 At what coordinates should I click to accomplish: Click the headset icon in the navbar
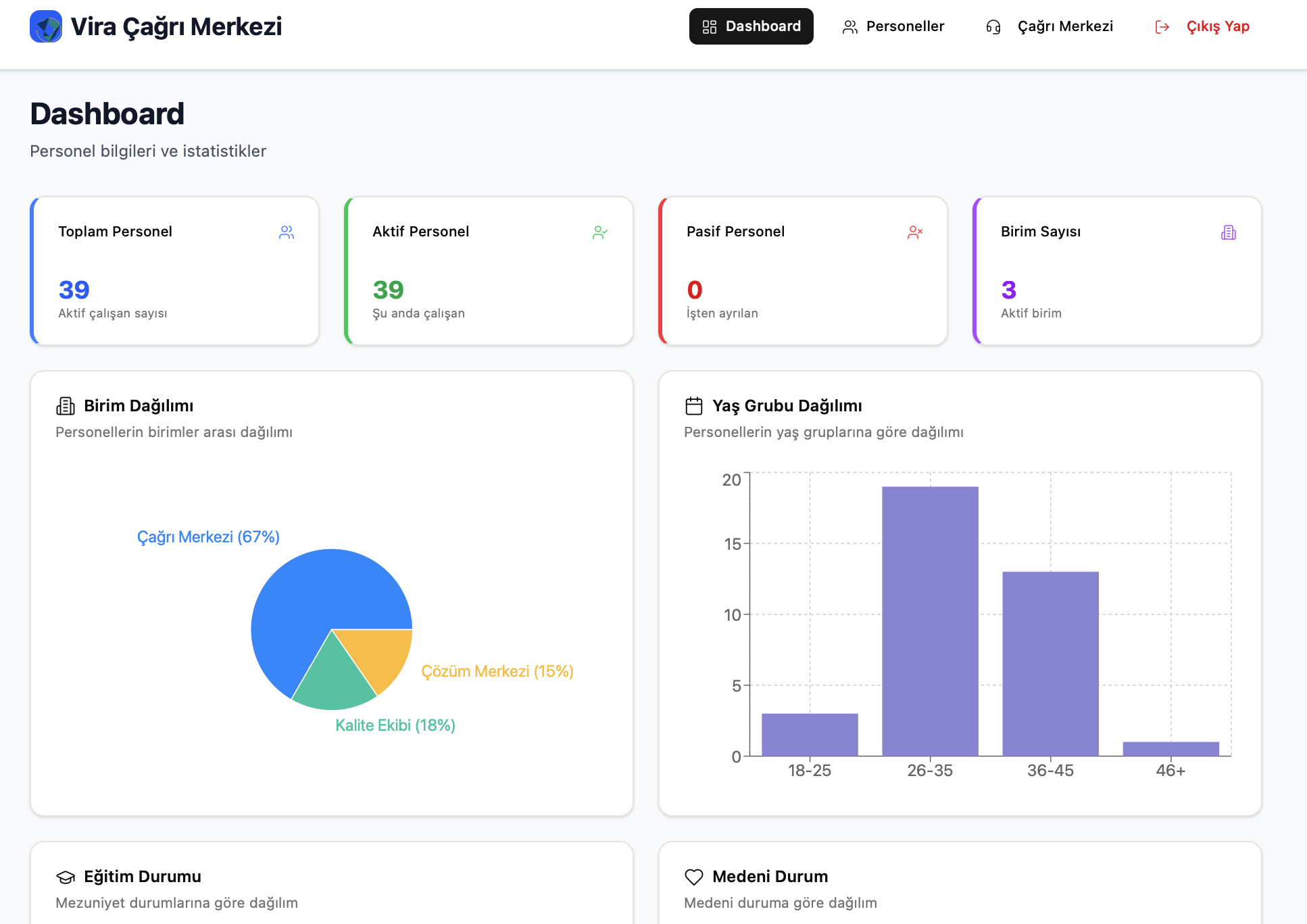[x=993, y=27]
